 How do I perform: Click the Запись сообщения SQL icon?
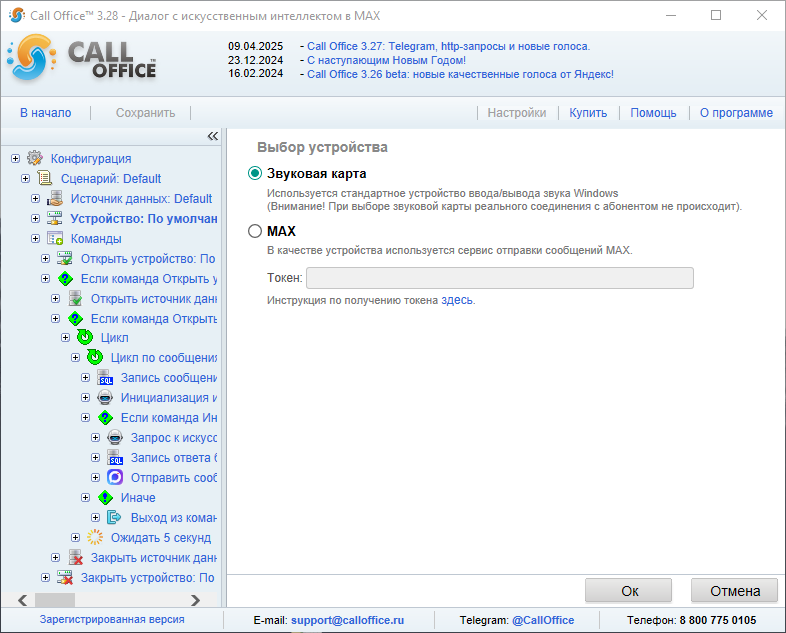105,377
